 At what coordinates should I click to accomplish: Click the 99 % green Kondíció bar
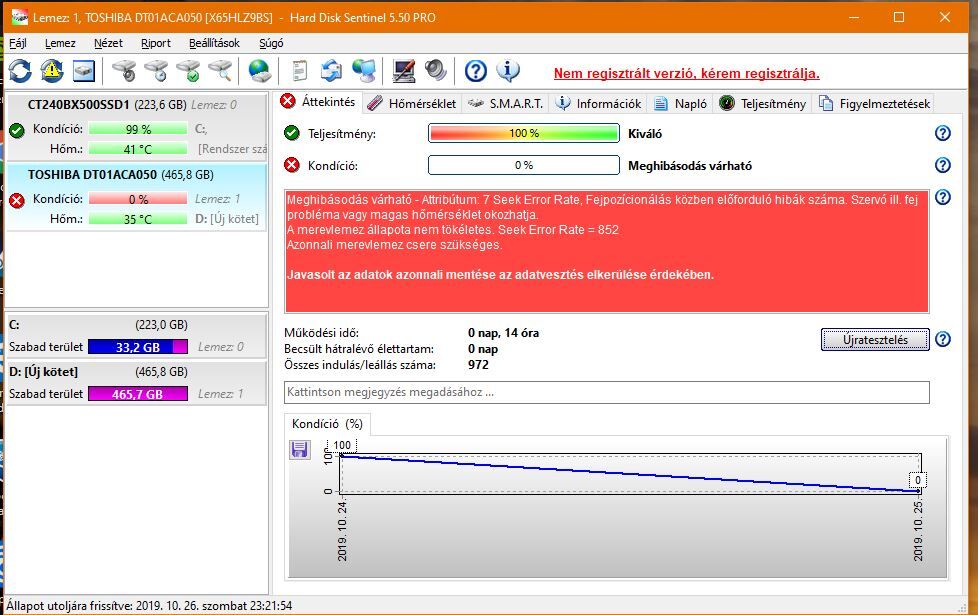pos(138,129)
